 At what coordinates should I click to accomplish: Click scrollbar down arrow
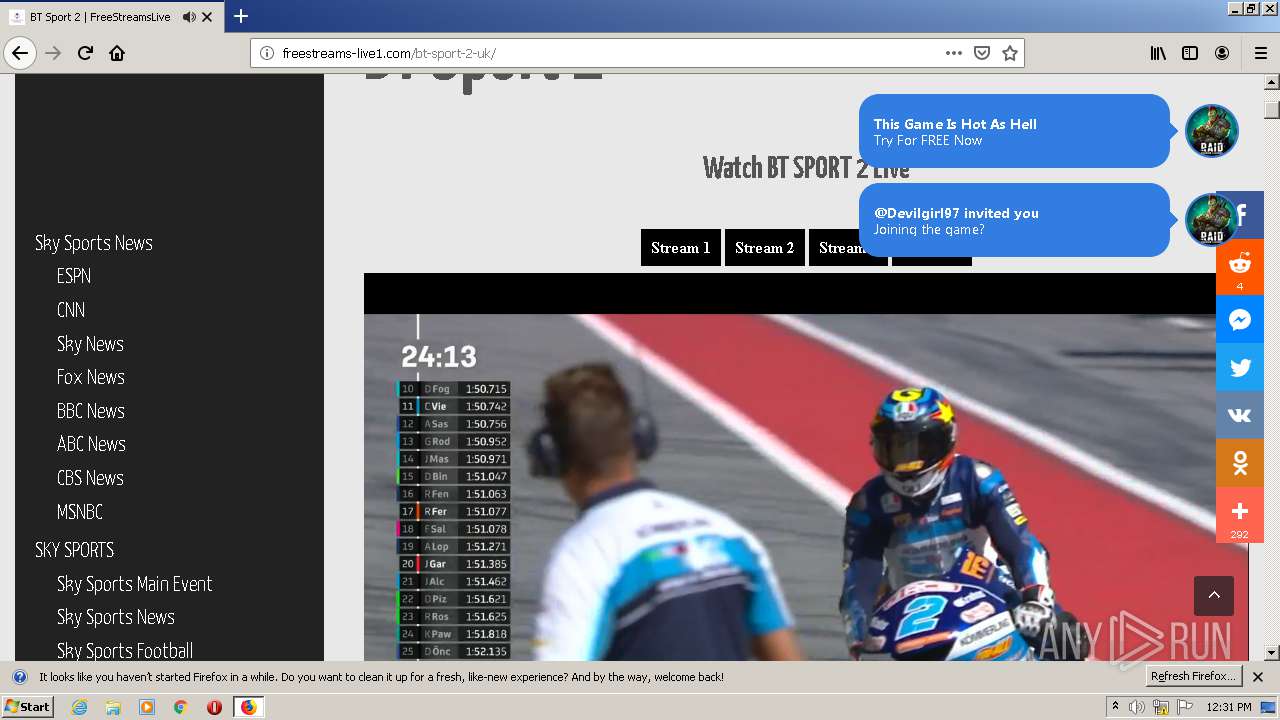click(x=1272, y=653)
